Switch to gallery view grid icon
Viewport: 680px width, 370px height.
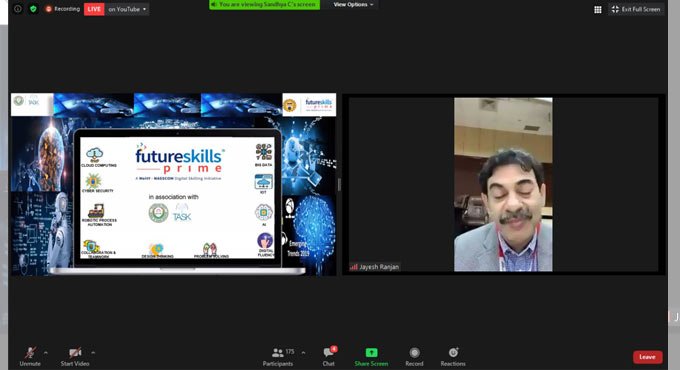coord(598,9)
